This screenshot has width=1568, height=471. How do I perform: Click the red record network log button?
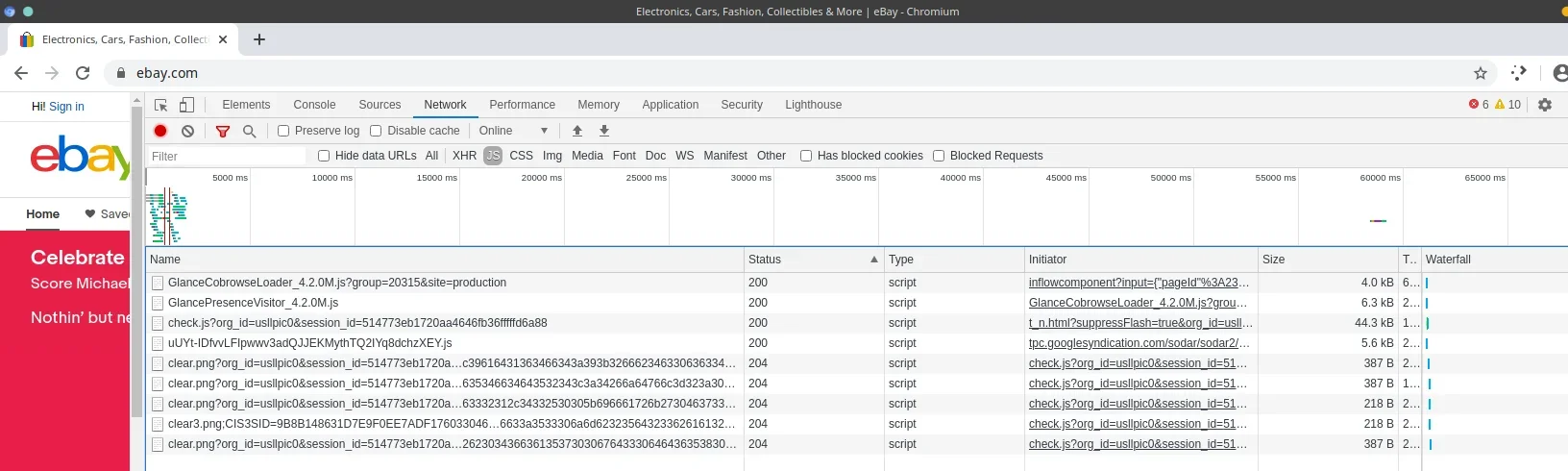coord(160,131)
